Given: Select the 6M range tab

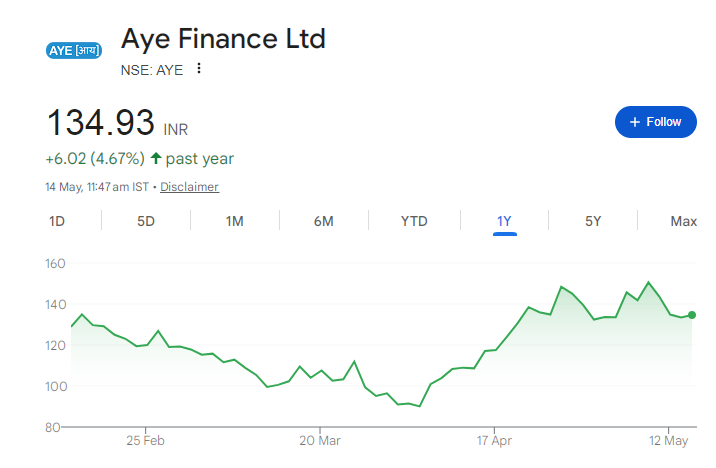Looking at the screenshot, I should 323,221.
